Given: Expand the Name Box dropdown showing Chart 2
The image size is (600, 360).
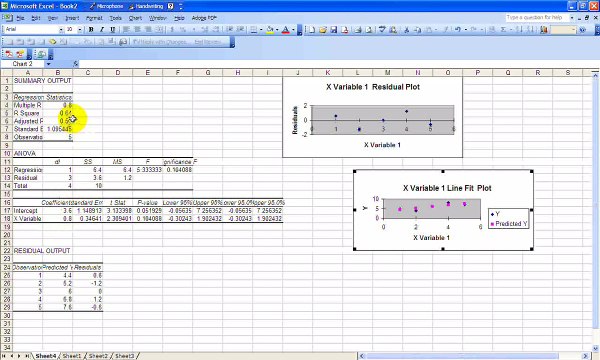Looking at the screenshot, I should [x=49, y=64].
